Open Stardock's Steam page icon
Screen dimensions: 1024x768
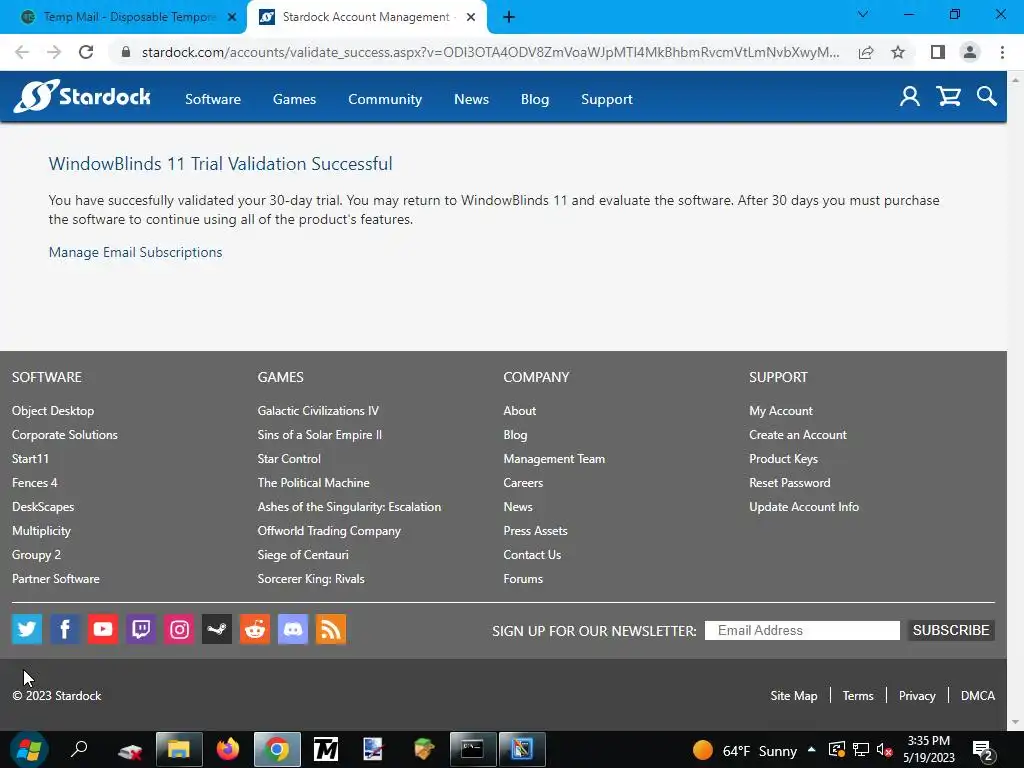(217, 630)
